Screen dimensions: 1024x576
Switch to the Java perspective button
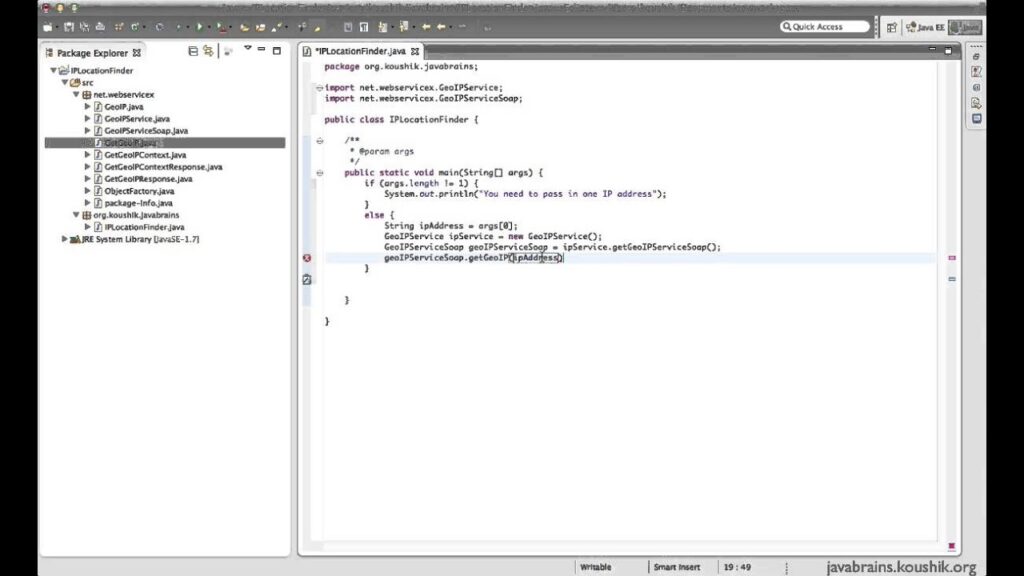tap(965, 27)
